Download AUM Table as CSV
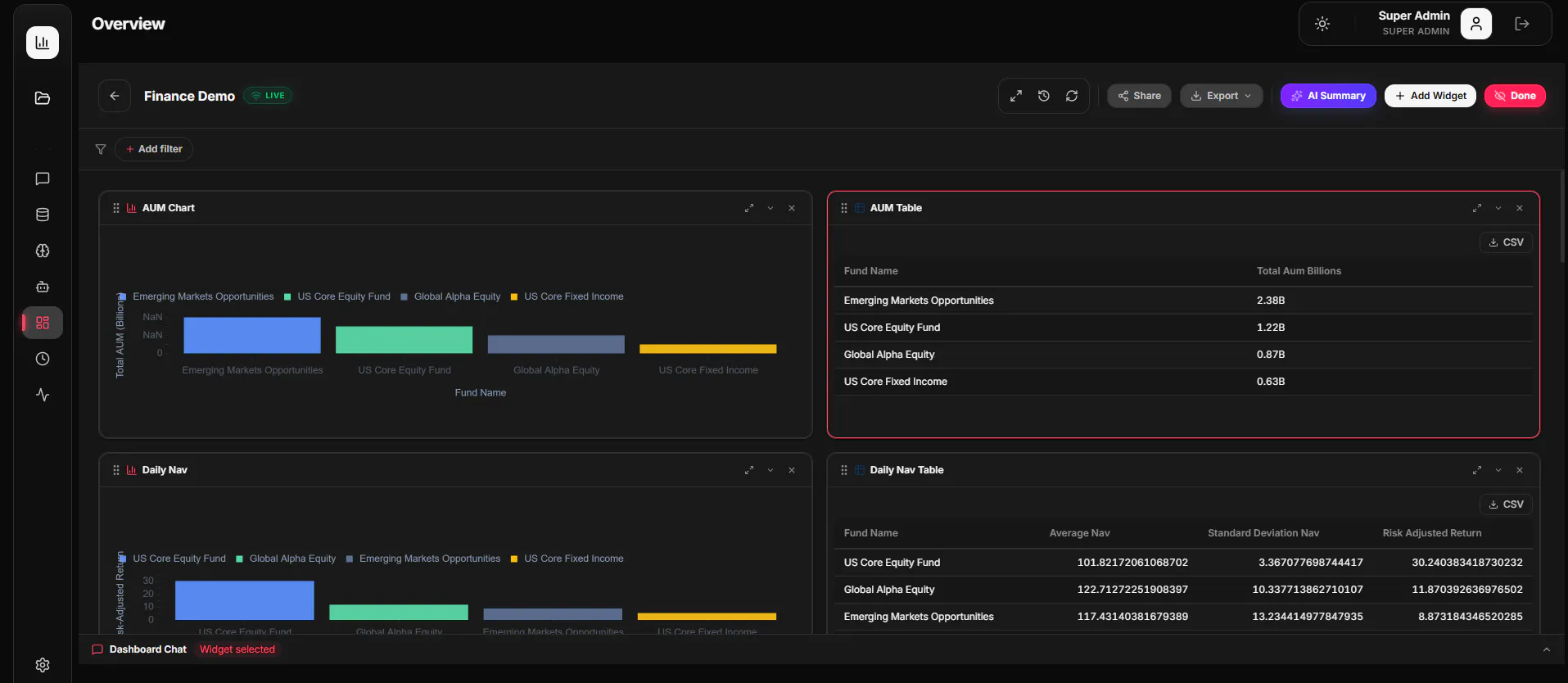The image size is (1568, 683). pos(1506,242)
